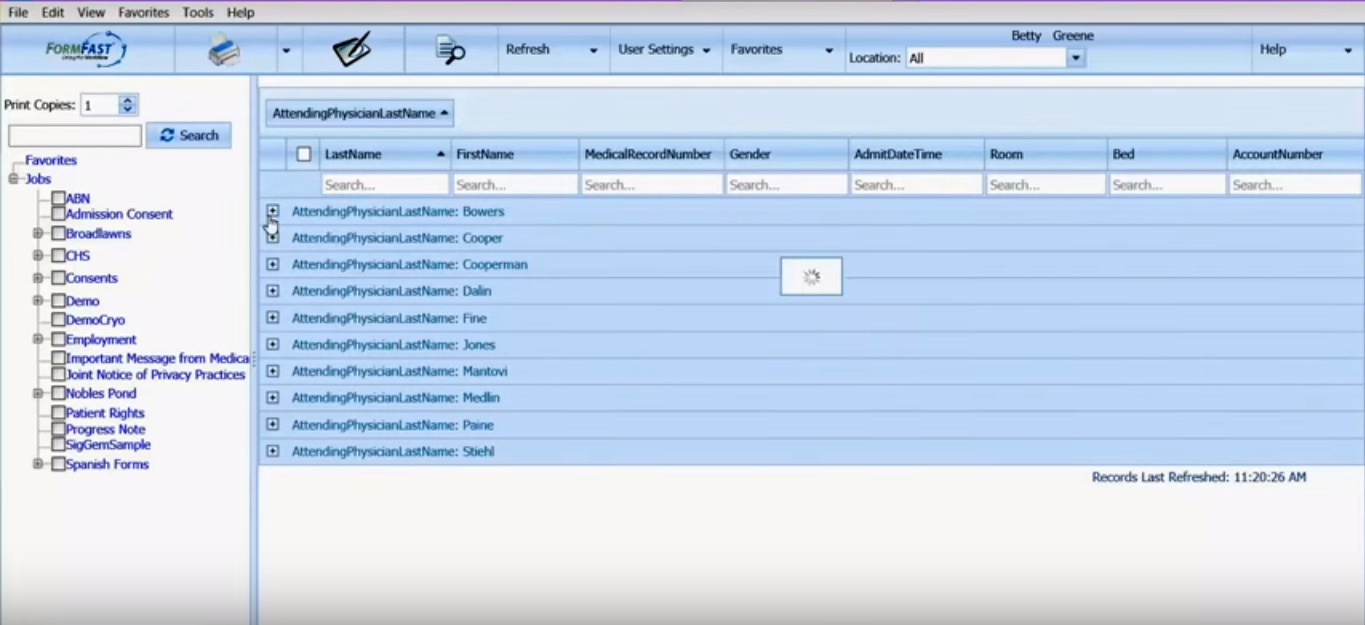
Task: Open the printer icon dropdown arrow
Action: [286, 50]
